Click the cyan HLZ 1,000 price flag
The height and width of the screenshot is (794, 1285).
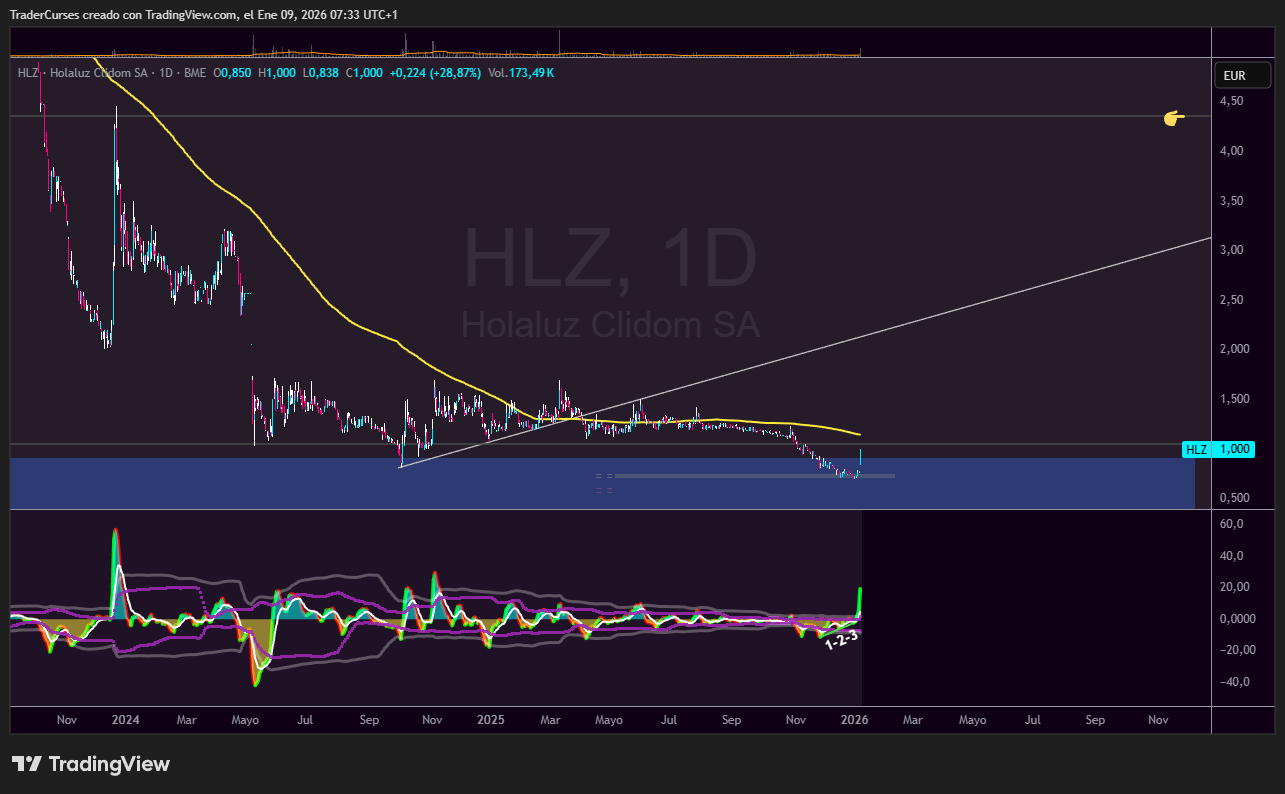pyautogui.click(x=1218, y=449)
